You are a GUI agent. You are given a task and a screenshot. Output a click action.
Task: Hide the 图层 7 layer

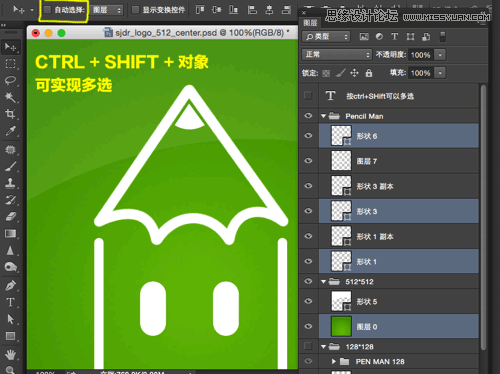(308, 161)
